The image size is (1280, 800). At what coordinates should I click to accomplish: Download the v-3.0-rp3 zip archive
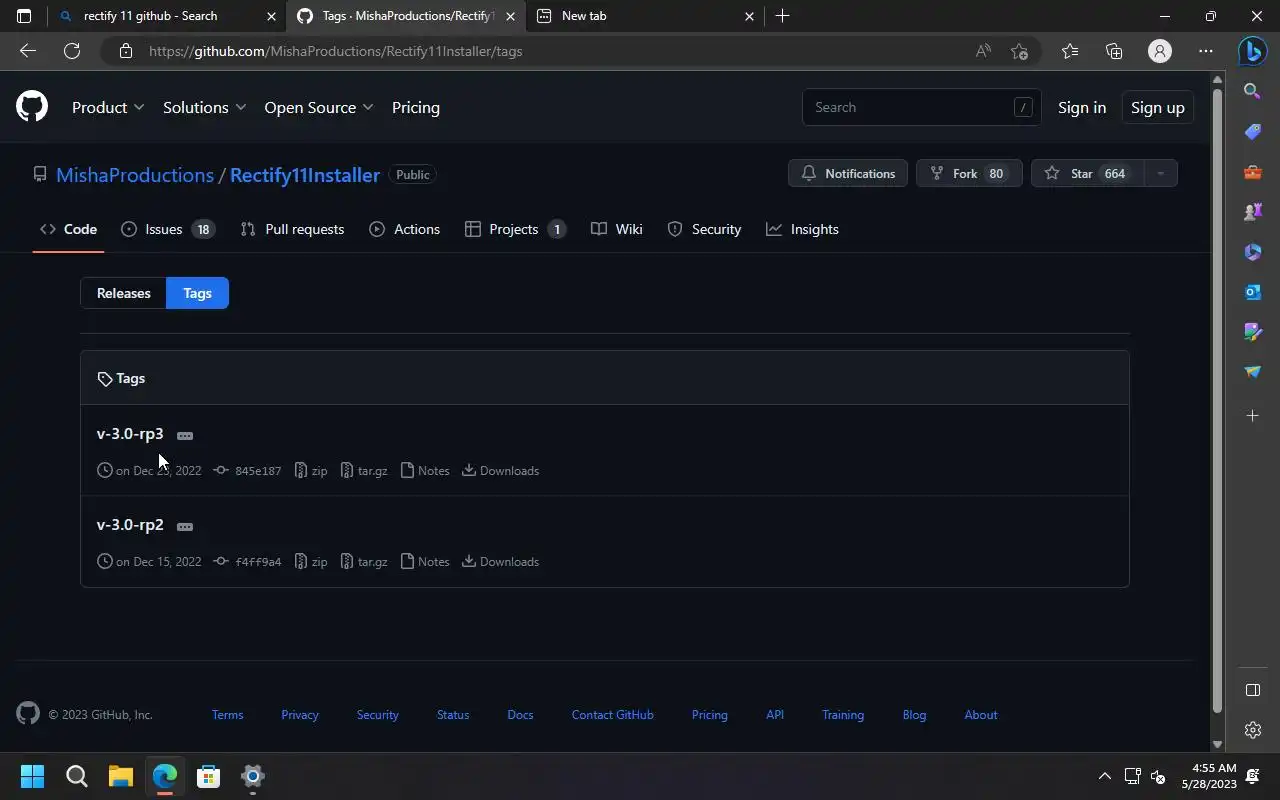pyautogui.click(x=311, y=470)
